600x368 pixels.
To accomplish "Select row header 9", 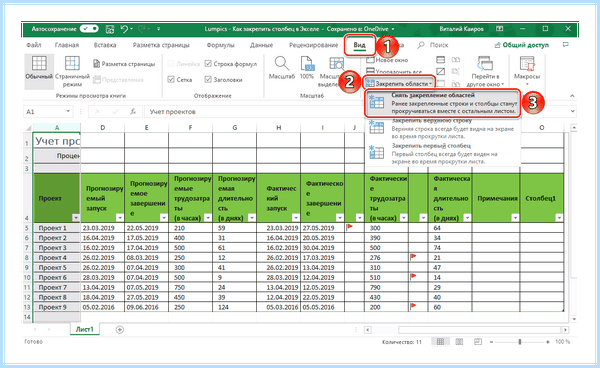I will 28,267.
